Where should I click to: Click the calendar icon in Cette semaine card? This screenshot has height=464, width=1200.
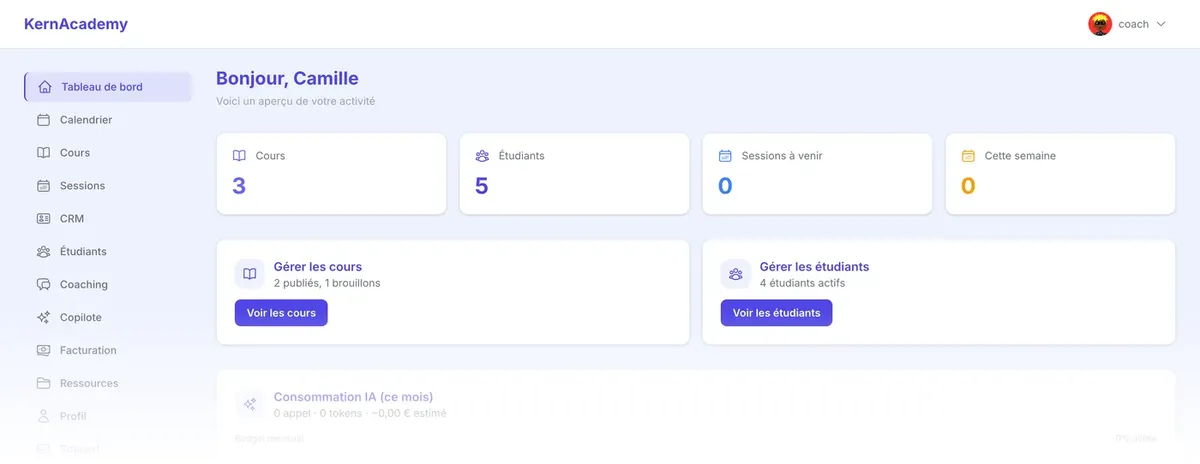[968, 156]
